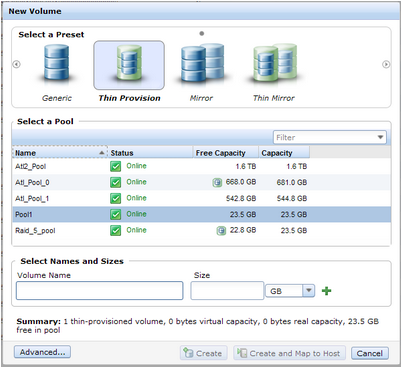402x368 pixels.
Task: Select the Raid_5_pool row
Action: pos(201,230)
